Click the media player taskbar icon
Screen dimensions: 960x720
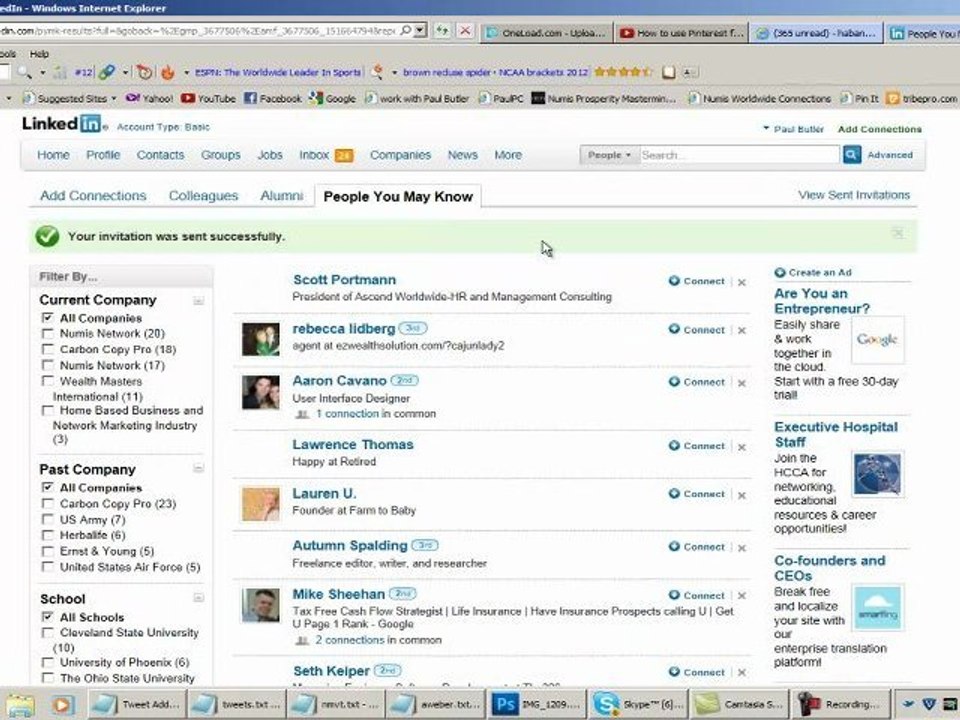point(62,705)
